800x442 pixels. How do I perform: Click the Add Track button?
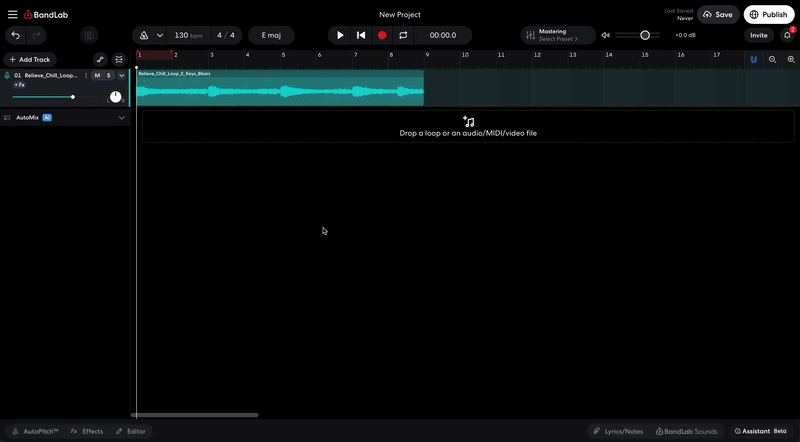pyautogui.click(x=29, y=60)
